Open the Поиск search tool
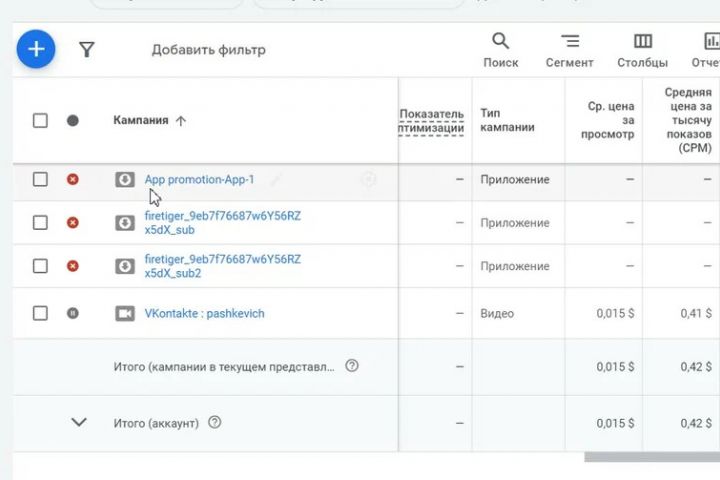720x480 pixels. point(500,49)
